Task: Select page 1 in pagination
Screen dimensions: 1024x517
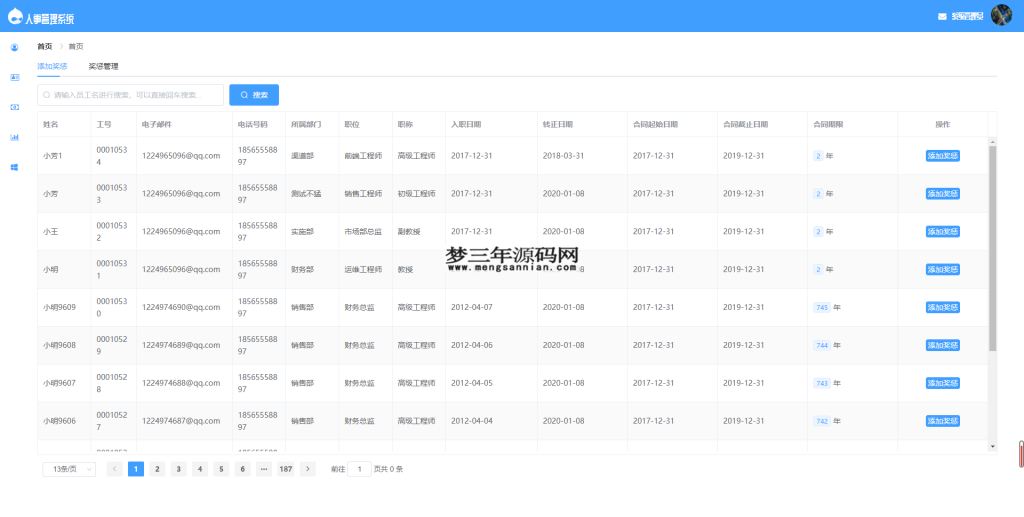Action: pyautogui.click(x=136, y=469)
